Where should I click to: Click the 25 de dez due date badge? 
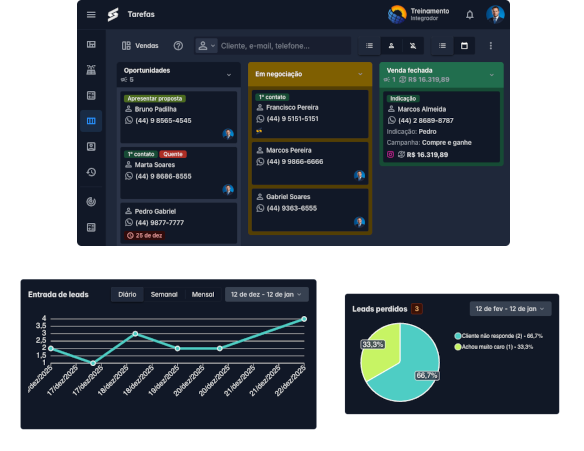[x=145, y=235]
